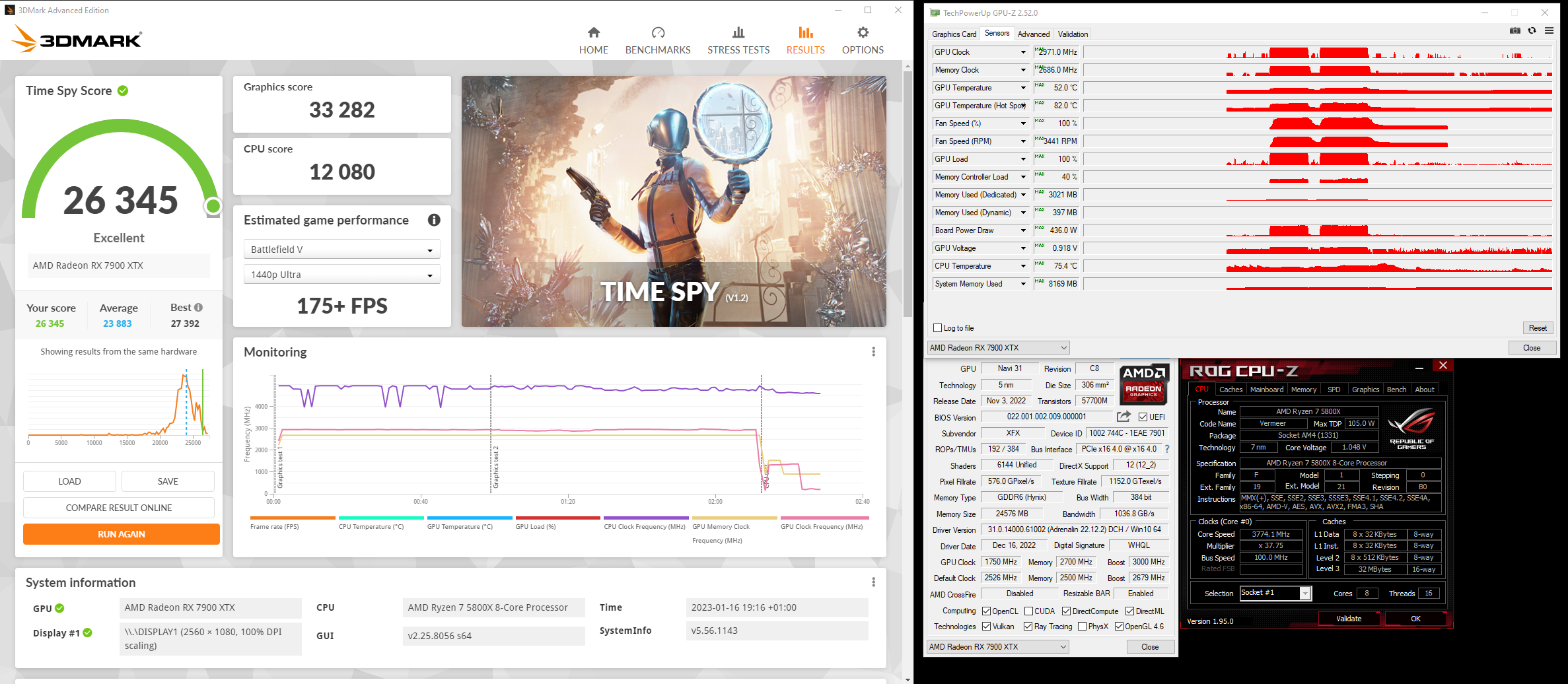Open OPTIONS in 3DMark navigation

point(863,40)
